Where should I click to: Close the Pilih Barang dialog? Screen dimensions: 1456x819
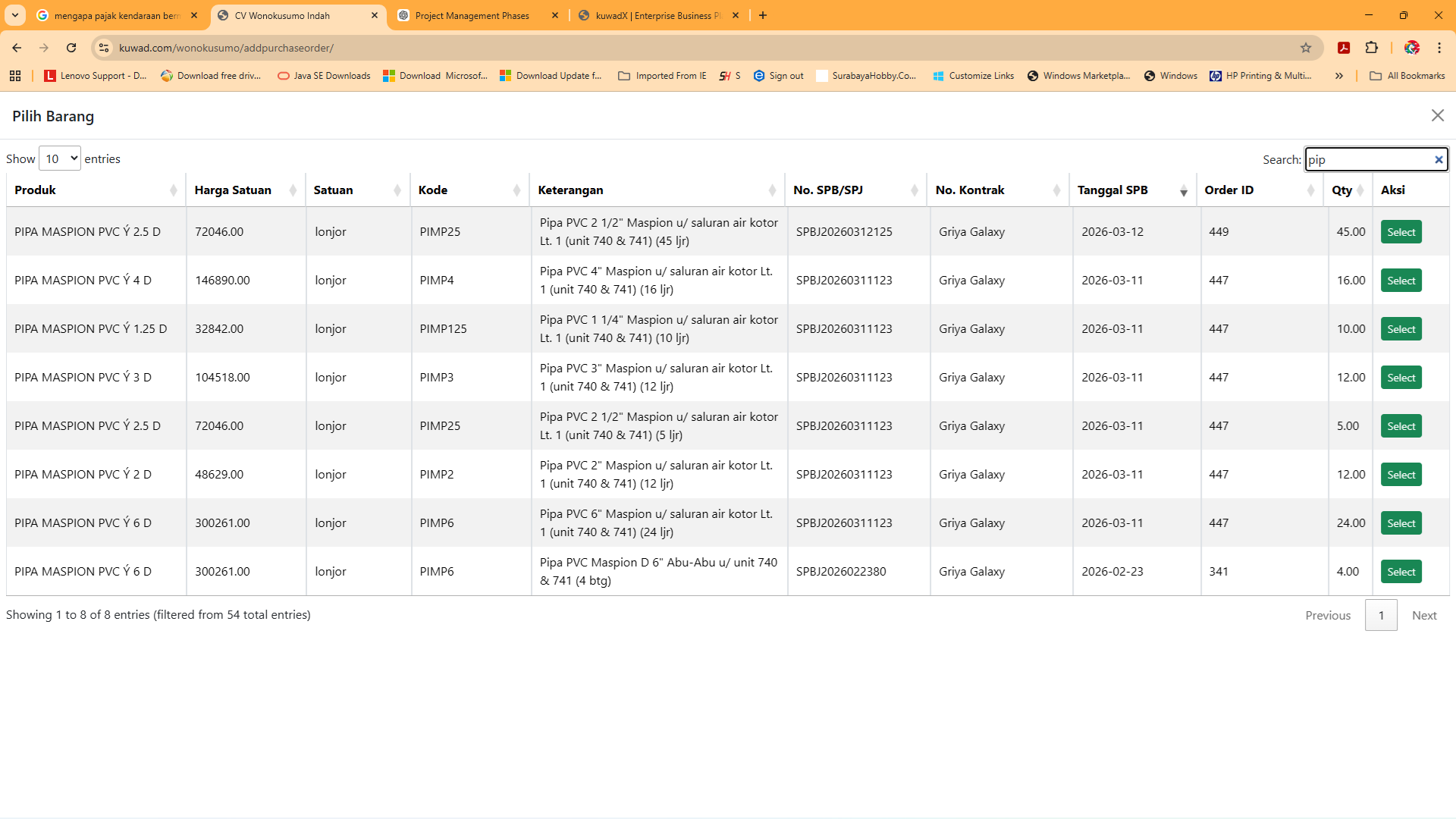click(x=1437, y=115)
